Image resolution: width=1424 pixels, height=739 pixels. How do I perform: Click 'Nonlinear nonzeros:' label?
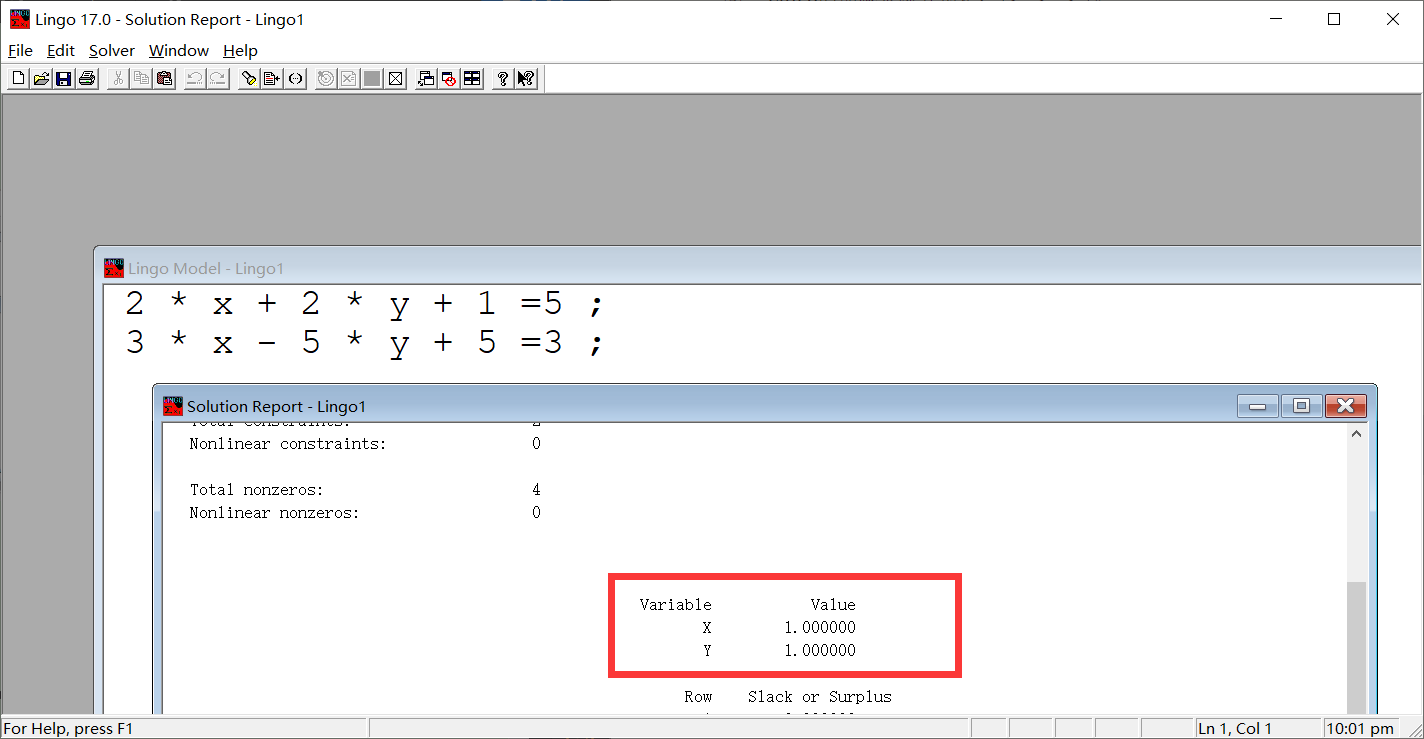tap(274, 513)
